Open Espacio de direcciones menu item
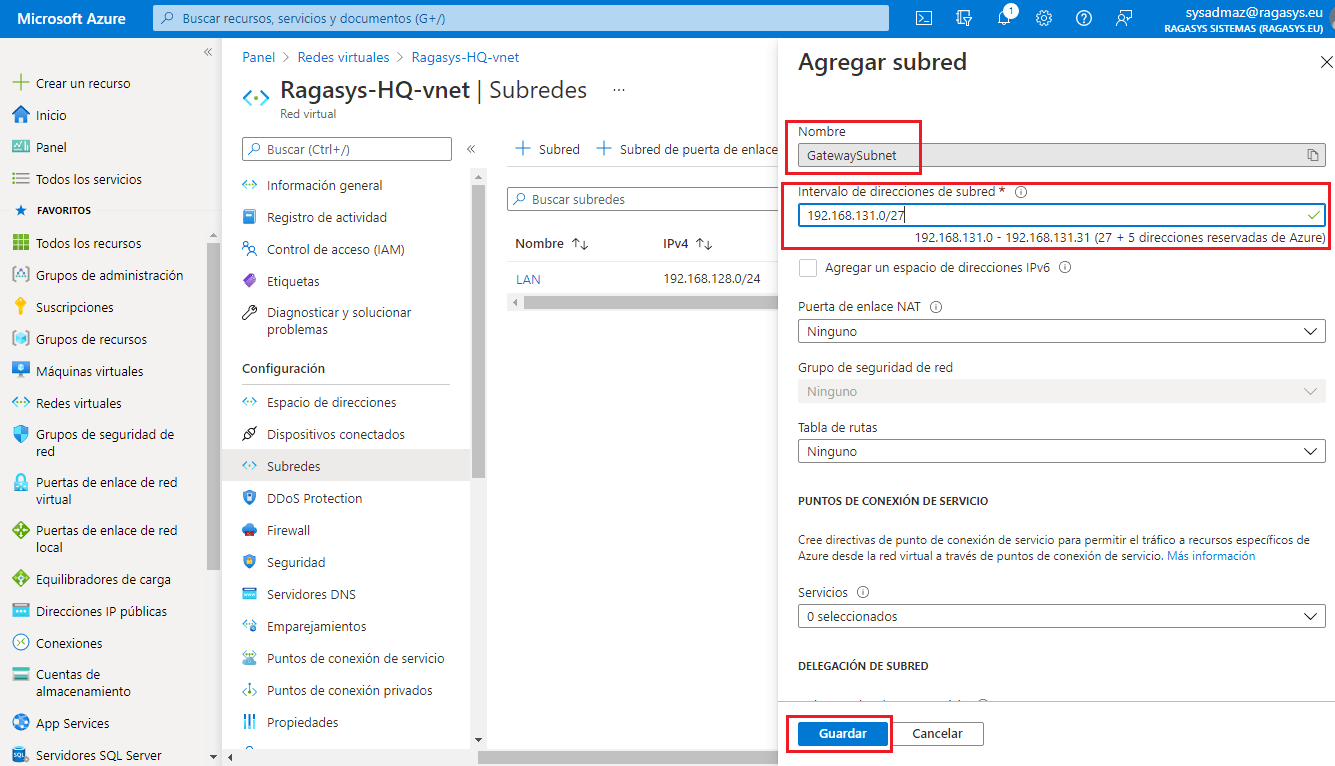 (331, 402)
